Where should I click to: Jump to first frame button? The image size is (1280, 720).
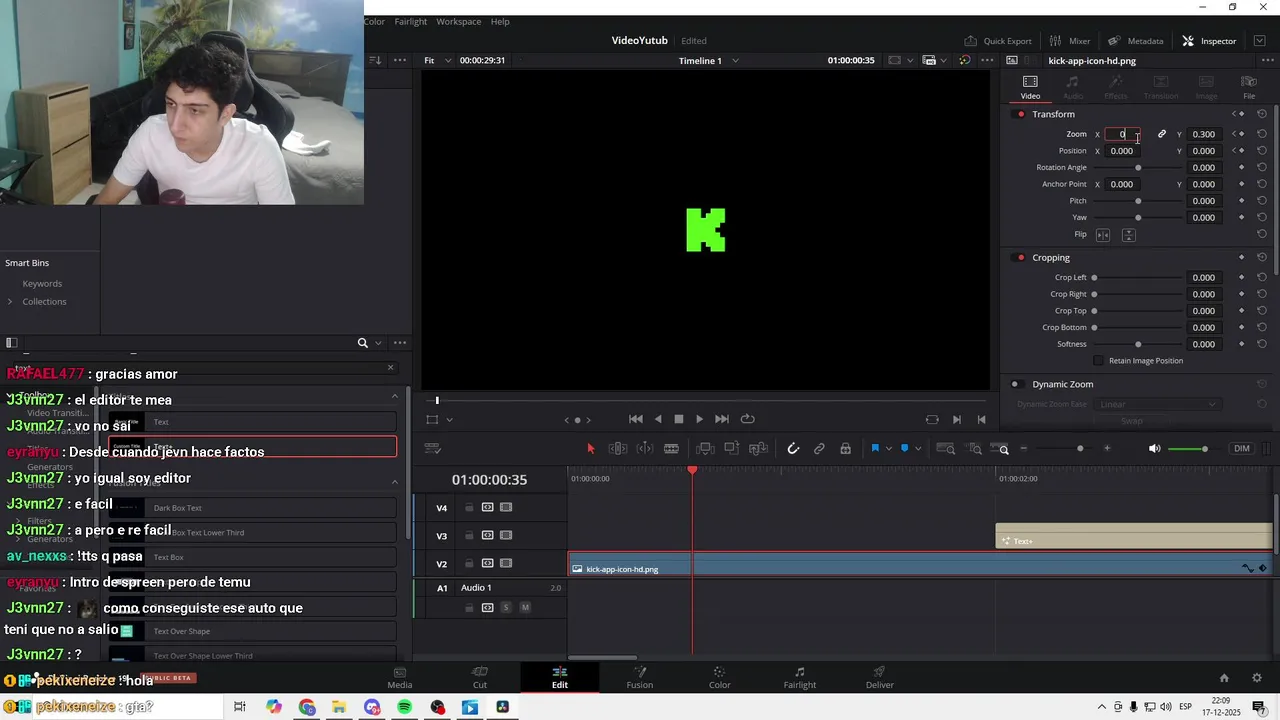[x=635, y=419]
